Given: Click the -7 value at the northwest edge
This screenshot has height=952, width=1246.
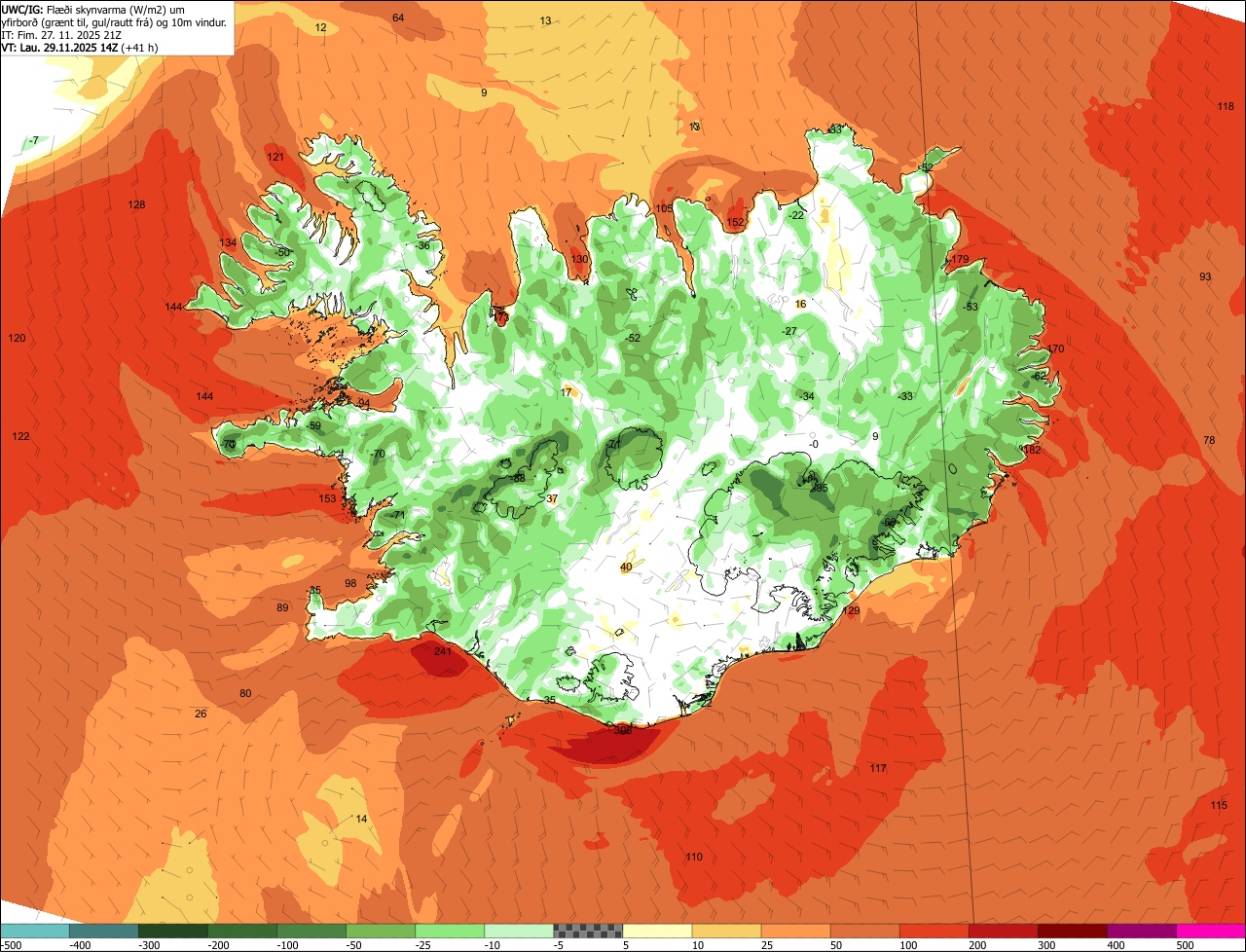Looking at the screenshot, I should click(x=34, y=142).
